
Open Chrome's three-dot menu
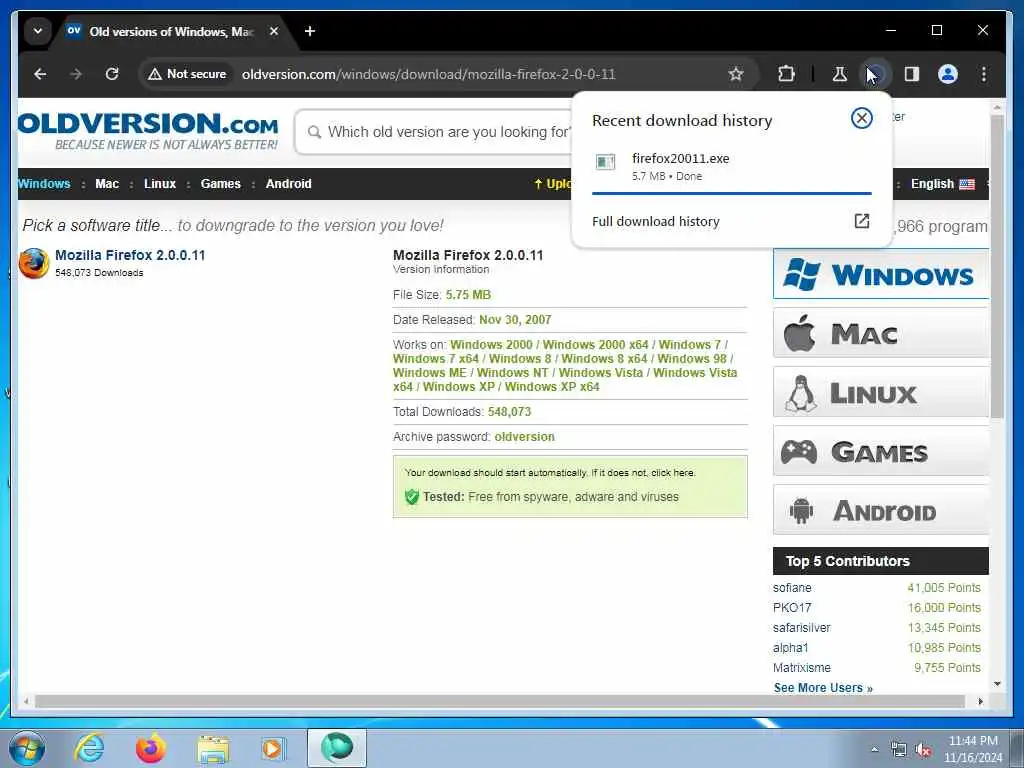tap(984, 74)
